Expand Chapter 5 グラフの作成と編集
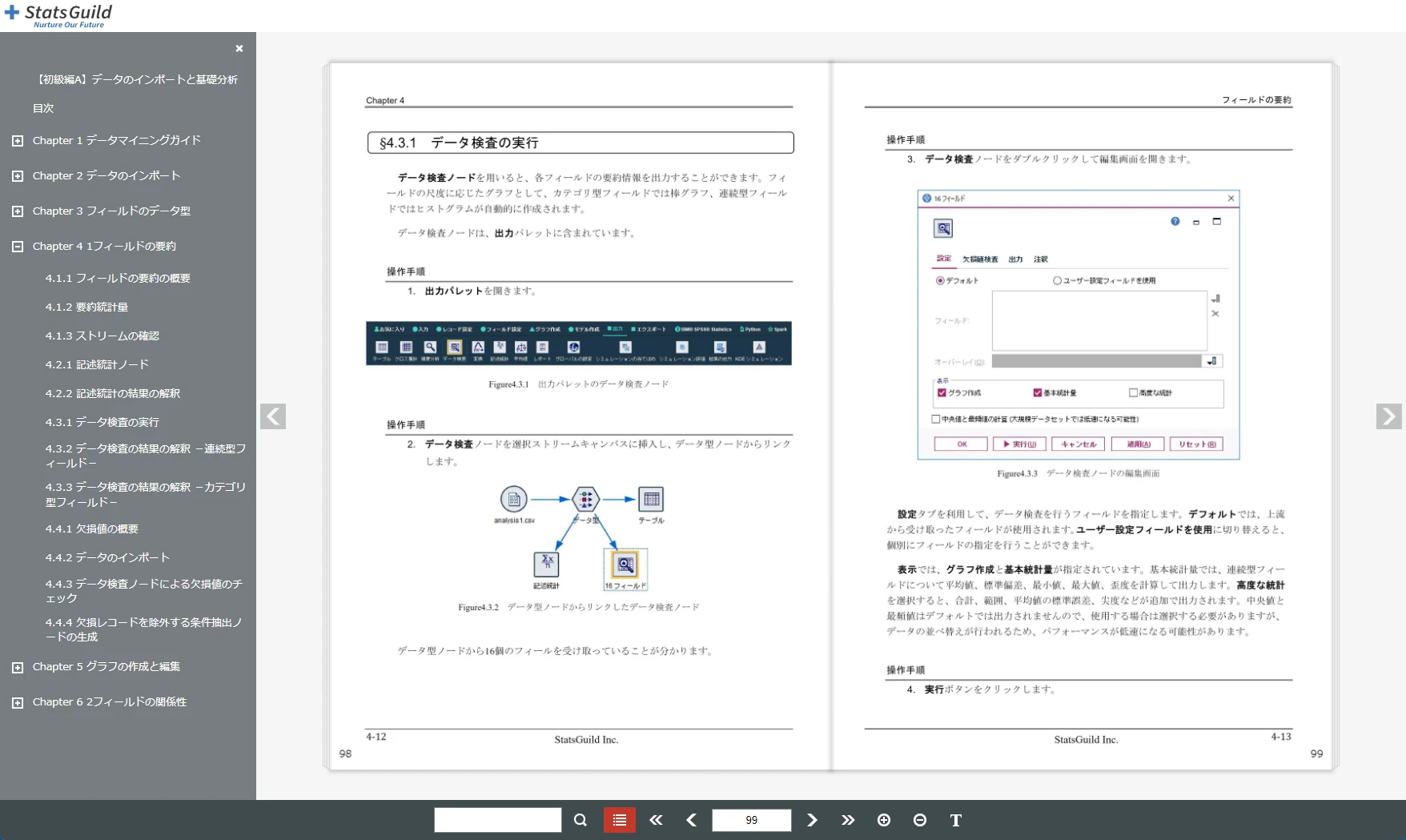 point(17,666)
